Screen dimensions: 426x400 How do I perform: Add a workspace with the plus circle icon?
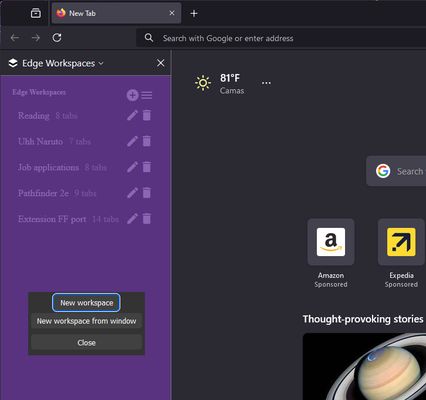(132, 95)
